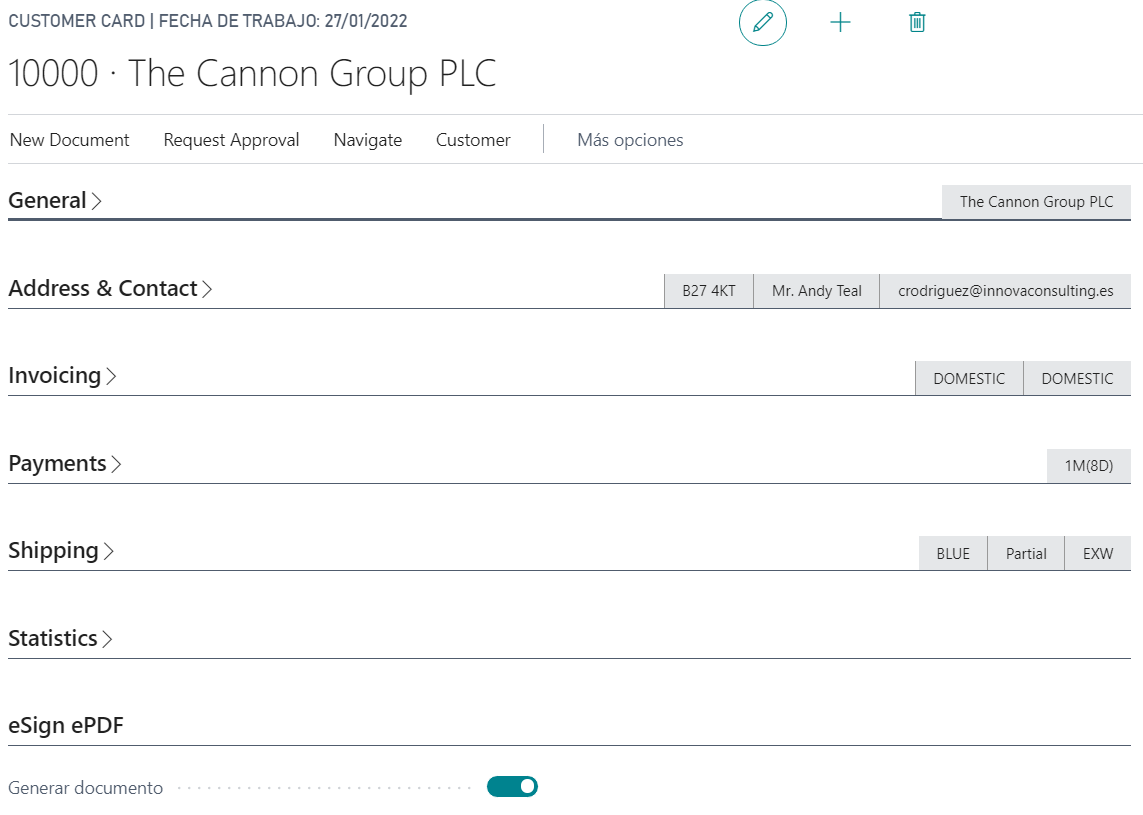Open the Customer menu

click(x=473, y=140)
